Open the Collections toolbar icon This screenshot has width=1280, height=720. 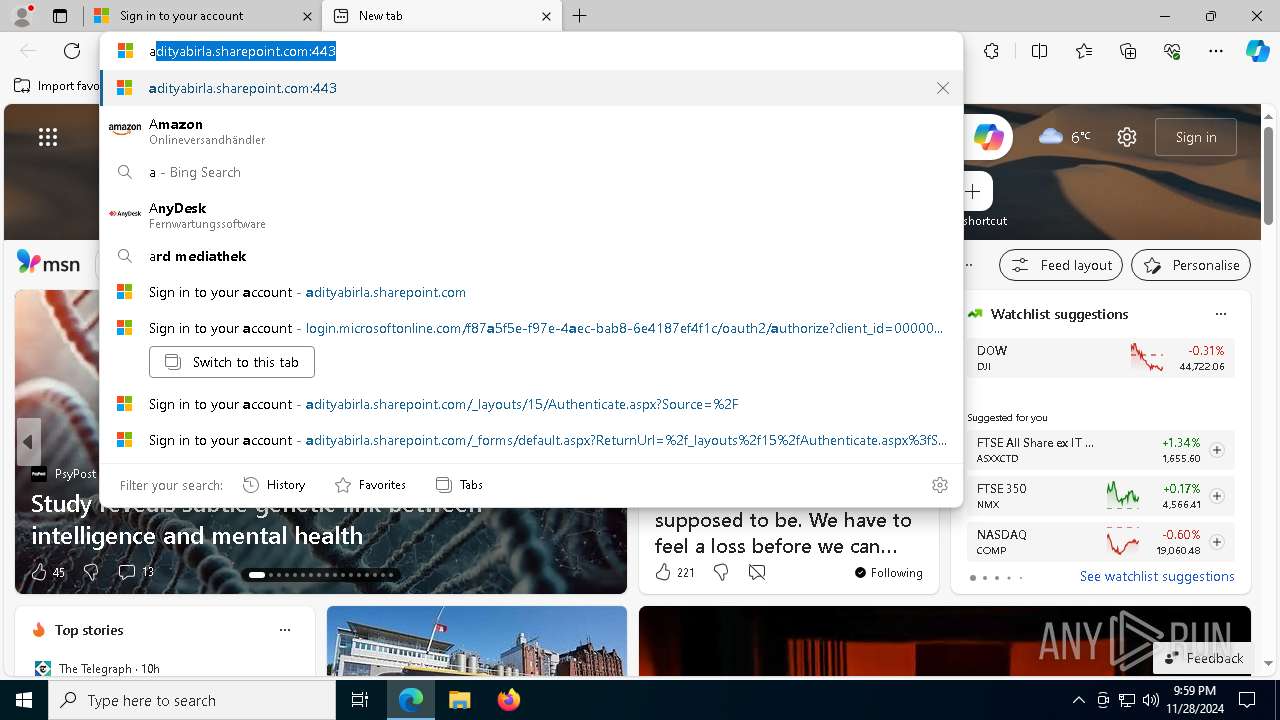tap(1128, 51)
